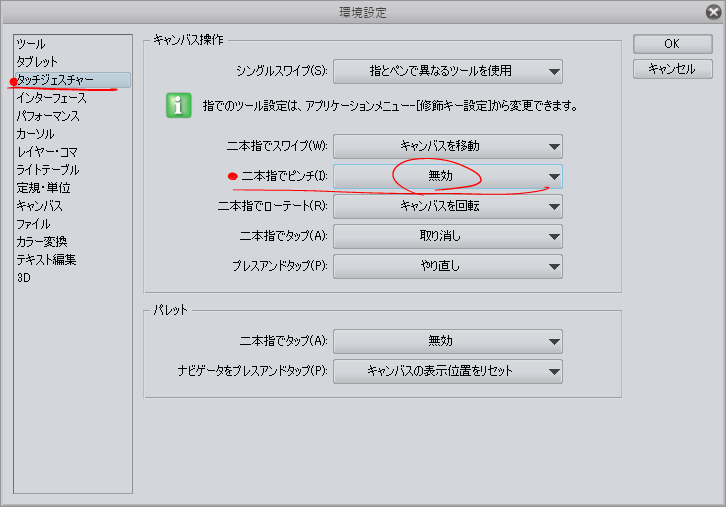The width and height of the screenshot is (726, 507).
Task: Click the green info icon
Action: coord(179,106)
